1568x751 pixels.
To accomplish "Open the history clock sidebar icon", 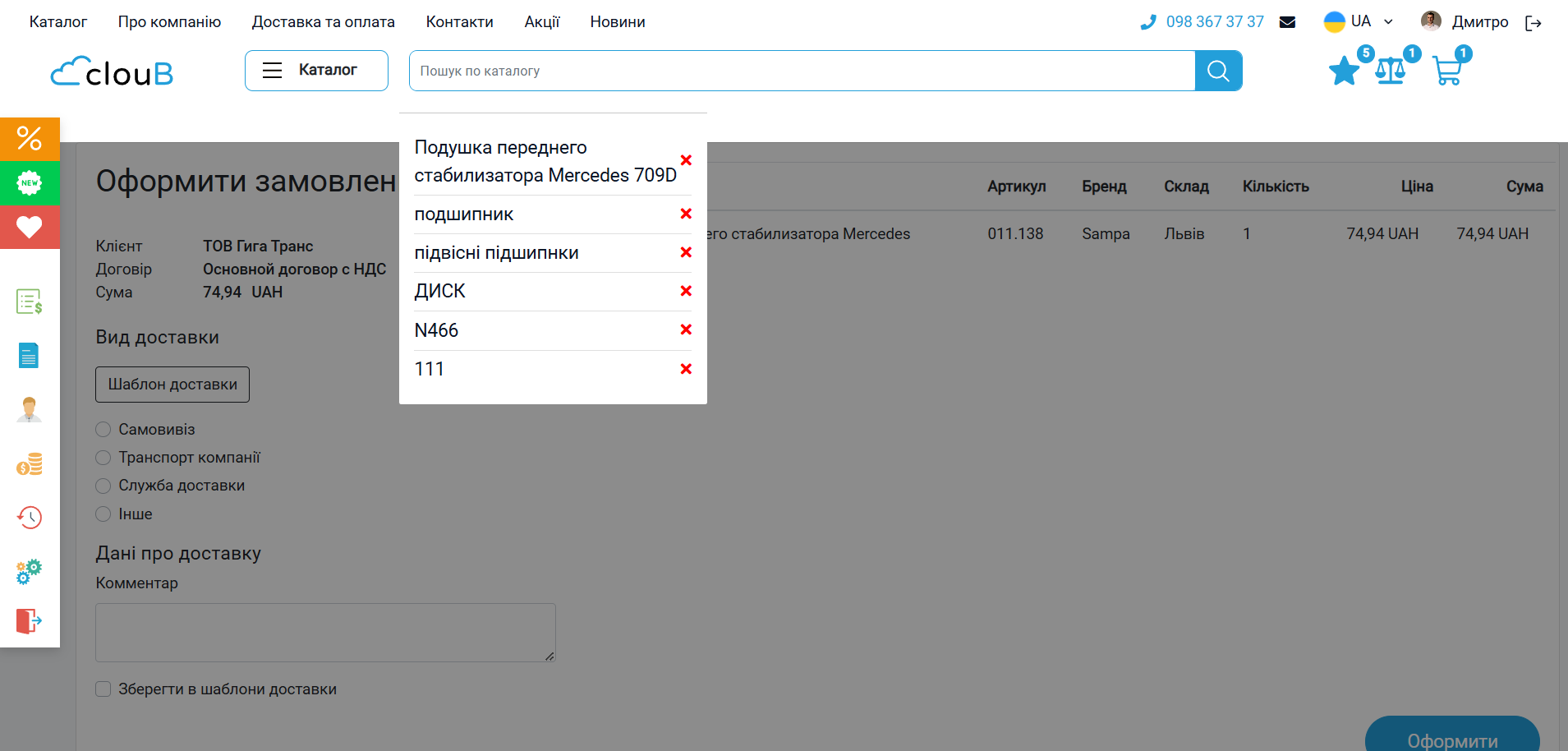I will coord(30,517).
